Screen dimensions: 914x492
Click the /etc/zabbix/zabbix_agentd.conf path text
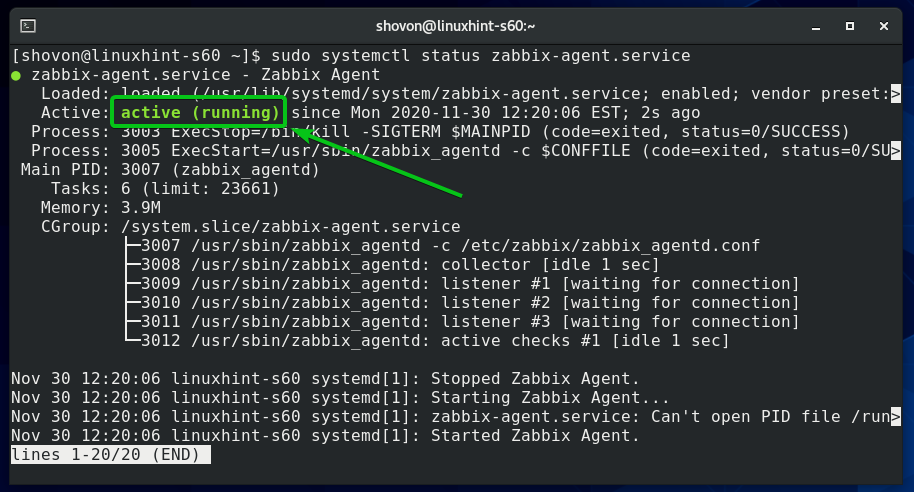617,245
